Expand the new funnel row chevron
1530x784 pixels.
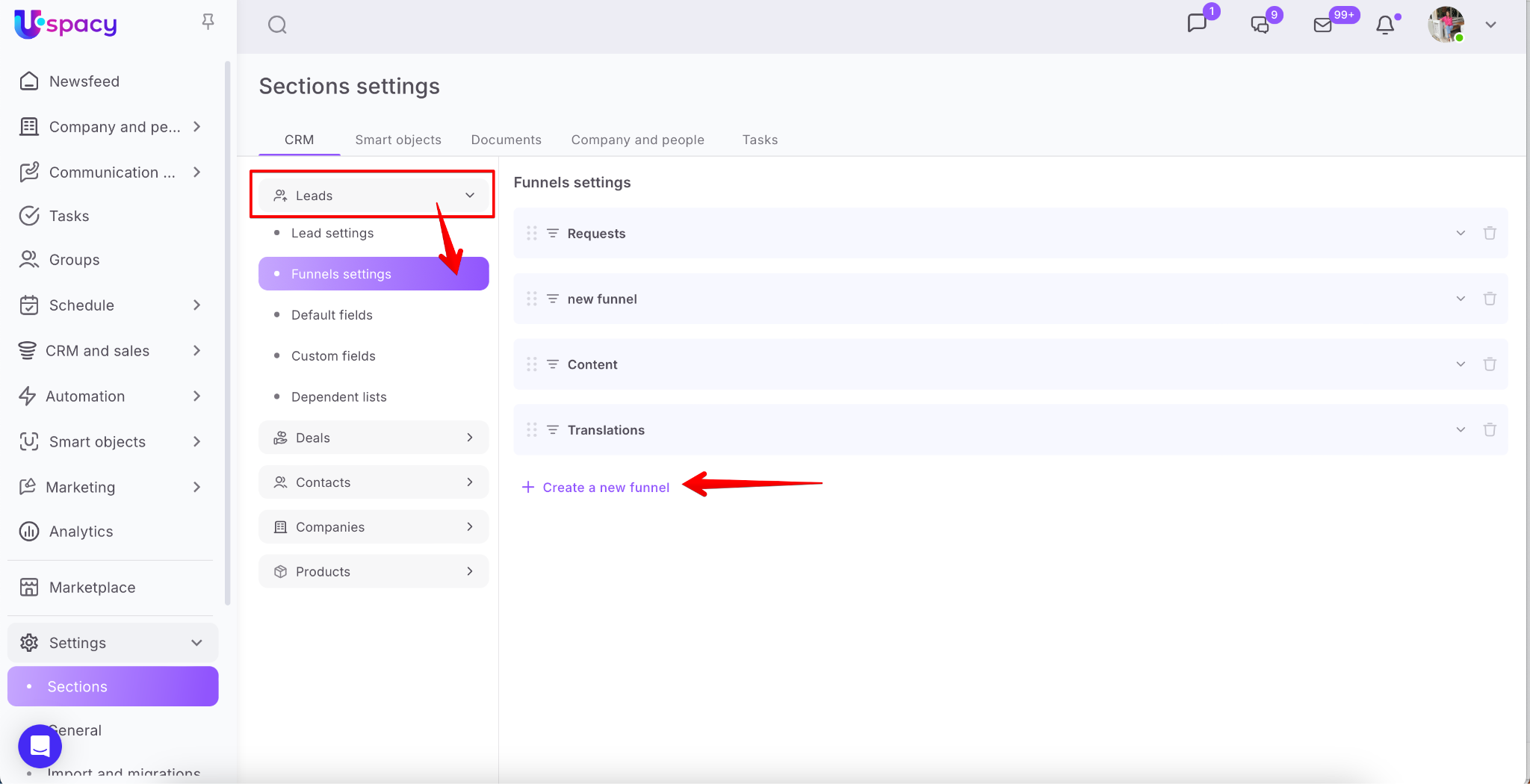coord(1461,299)
